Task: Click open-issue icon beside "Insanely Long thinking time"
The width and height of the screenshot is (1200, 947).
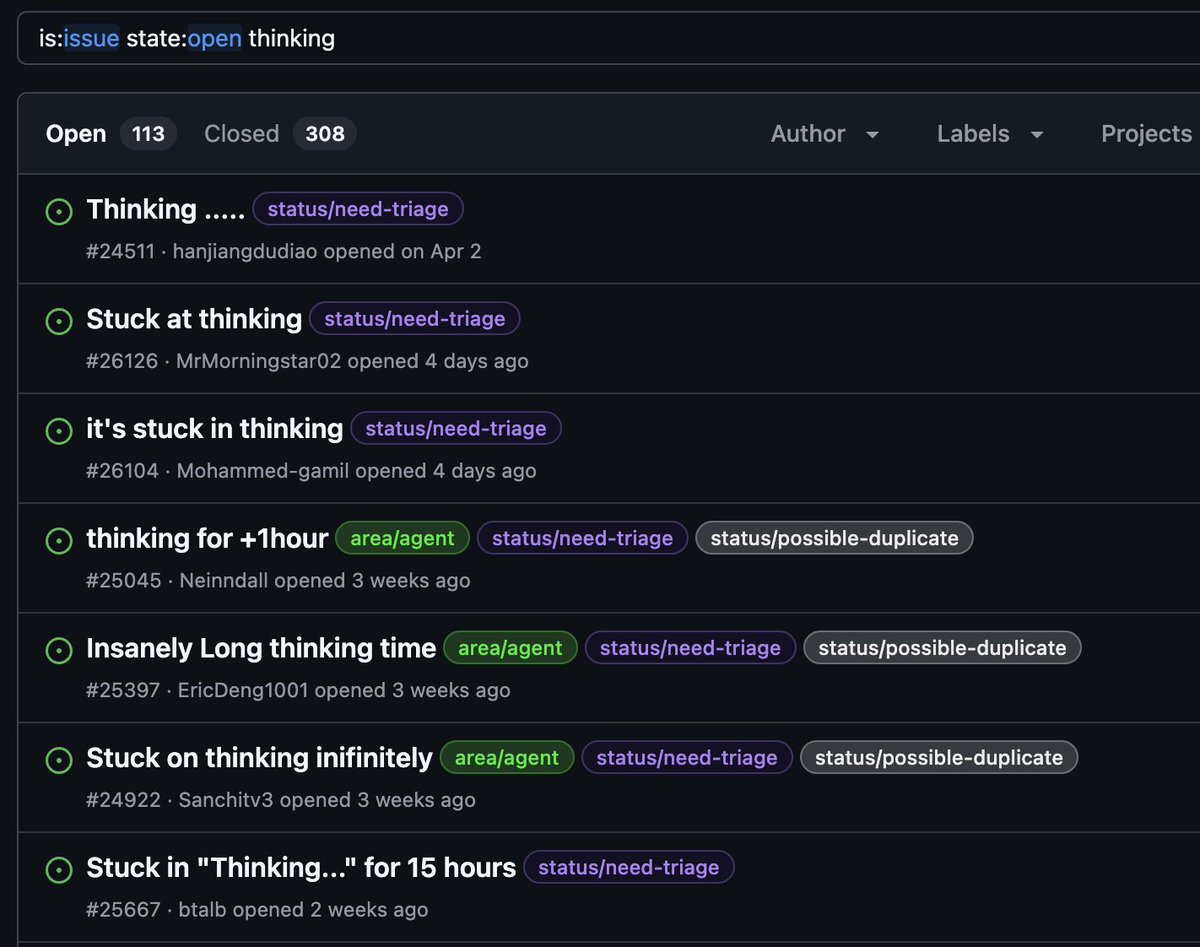Action: [x=59, y=651]
